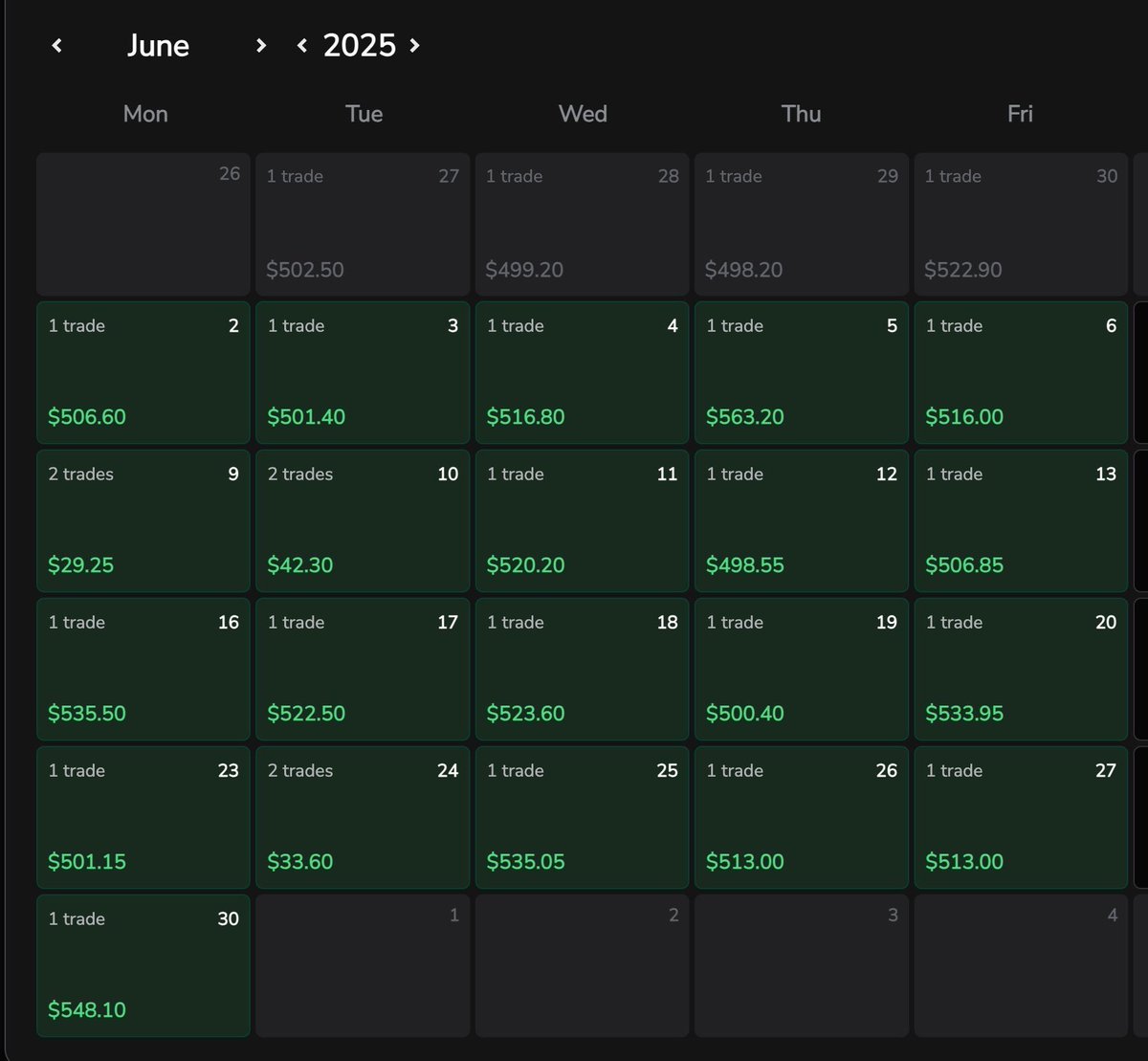Select the empty May 26 cell
1148x1061 pixels.
coord(143,225)
